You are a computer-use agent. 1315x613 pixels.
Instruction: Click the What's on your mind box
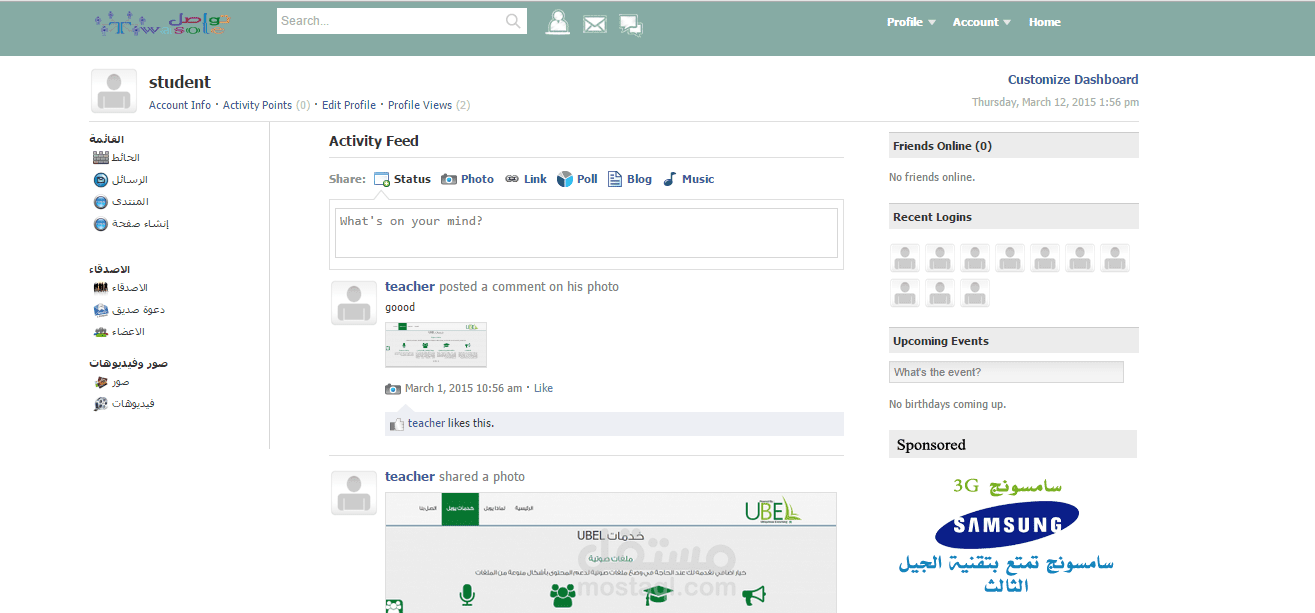pos(586,233)
